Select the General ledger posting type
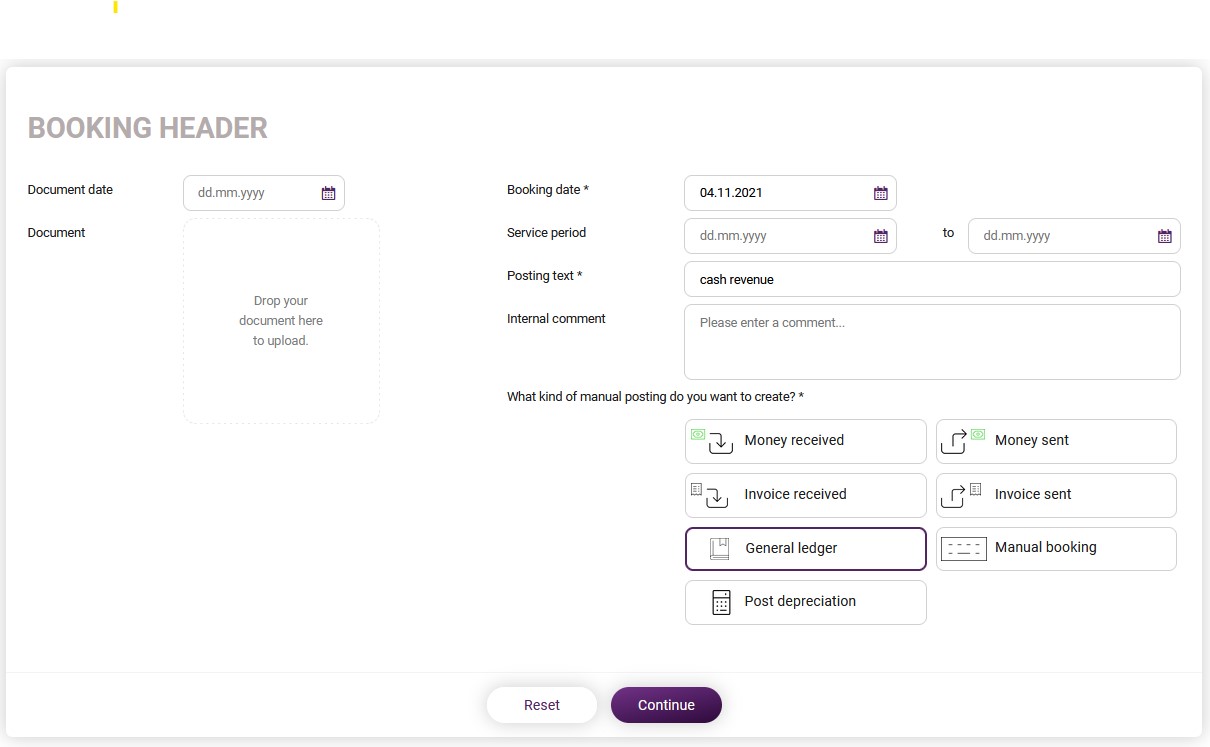 click(806, 549)
